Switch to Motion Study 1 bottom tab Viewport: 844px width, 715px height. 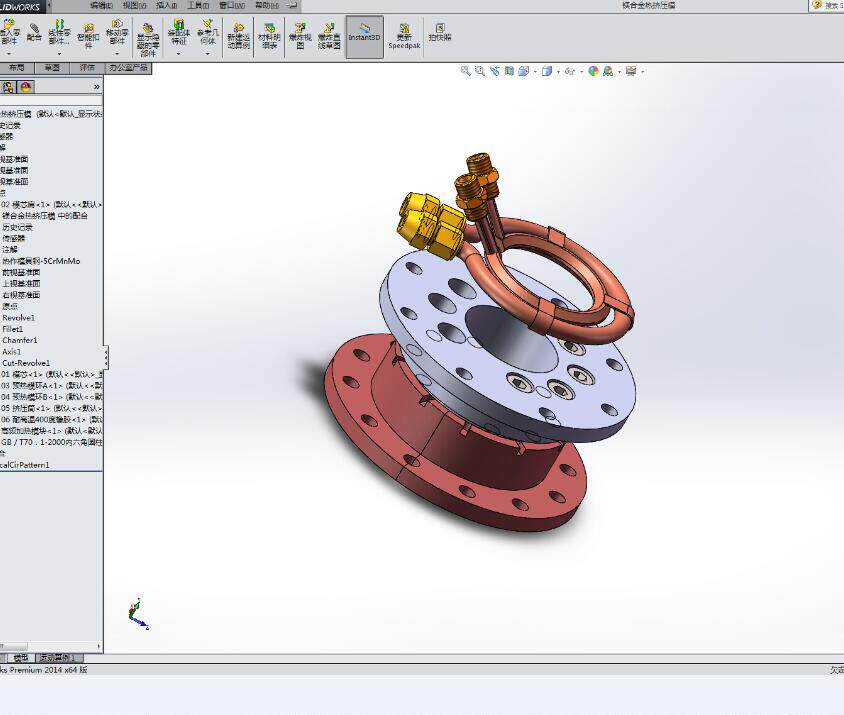tap(59, 658)
